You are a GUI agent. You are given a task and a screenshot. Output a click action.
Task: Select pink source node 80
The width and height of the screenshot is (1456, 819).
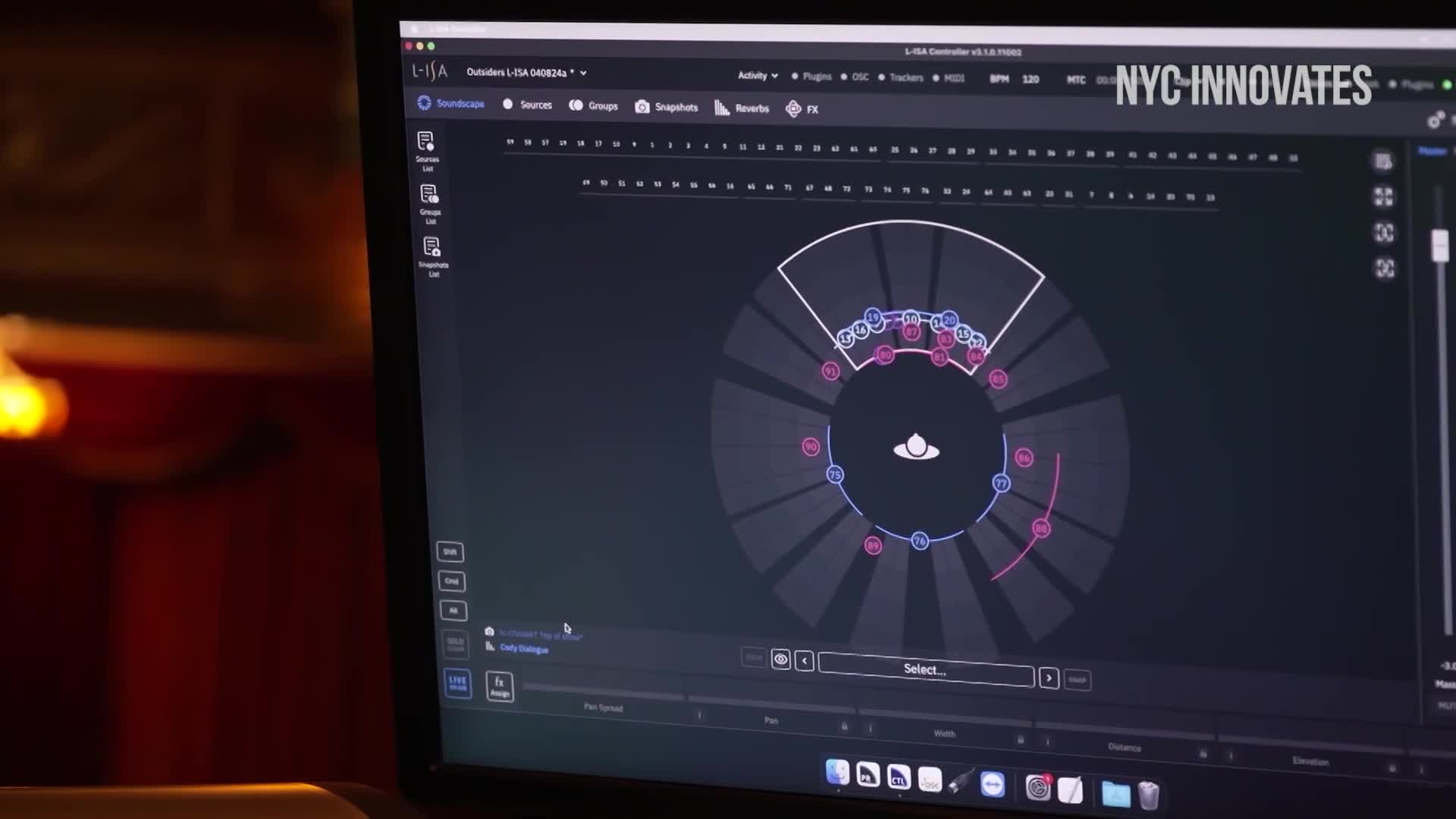884,354
